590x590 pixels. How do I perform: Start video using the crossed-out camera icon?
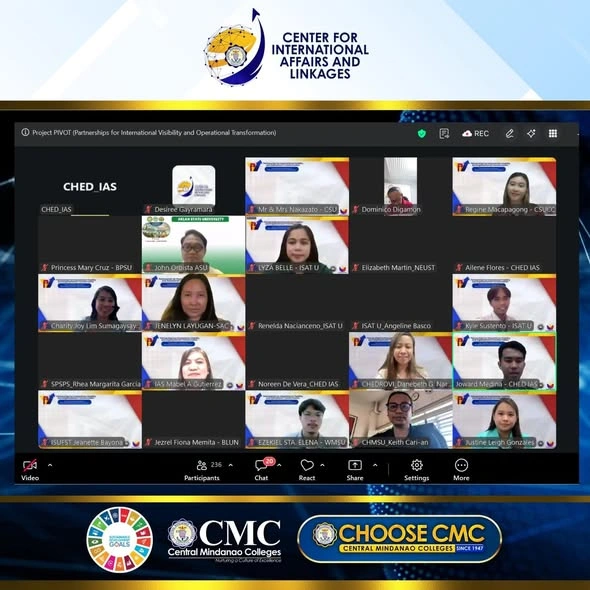30,465
